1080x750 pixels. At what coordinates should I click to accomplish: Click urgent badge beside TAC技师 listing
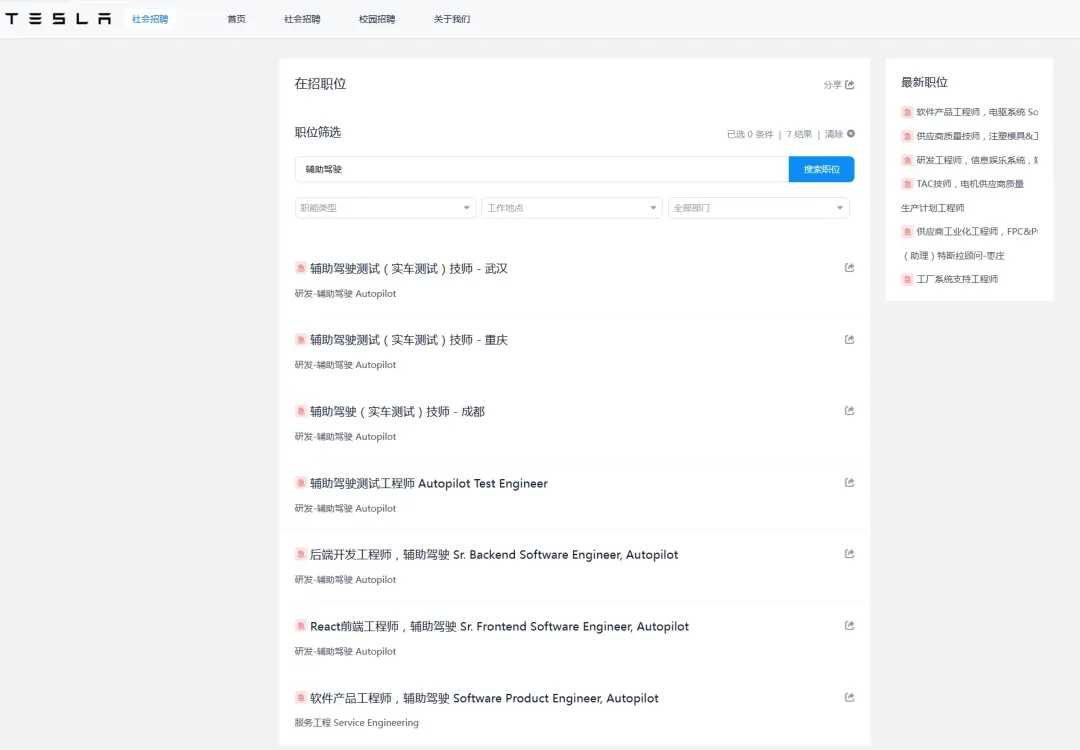tap(907, 184)
